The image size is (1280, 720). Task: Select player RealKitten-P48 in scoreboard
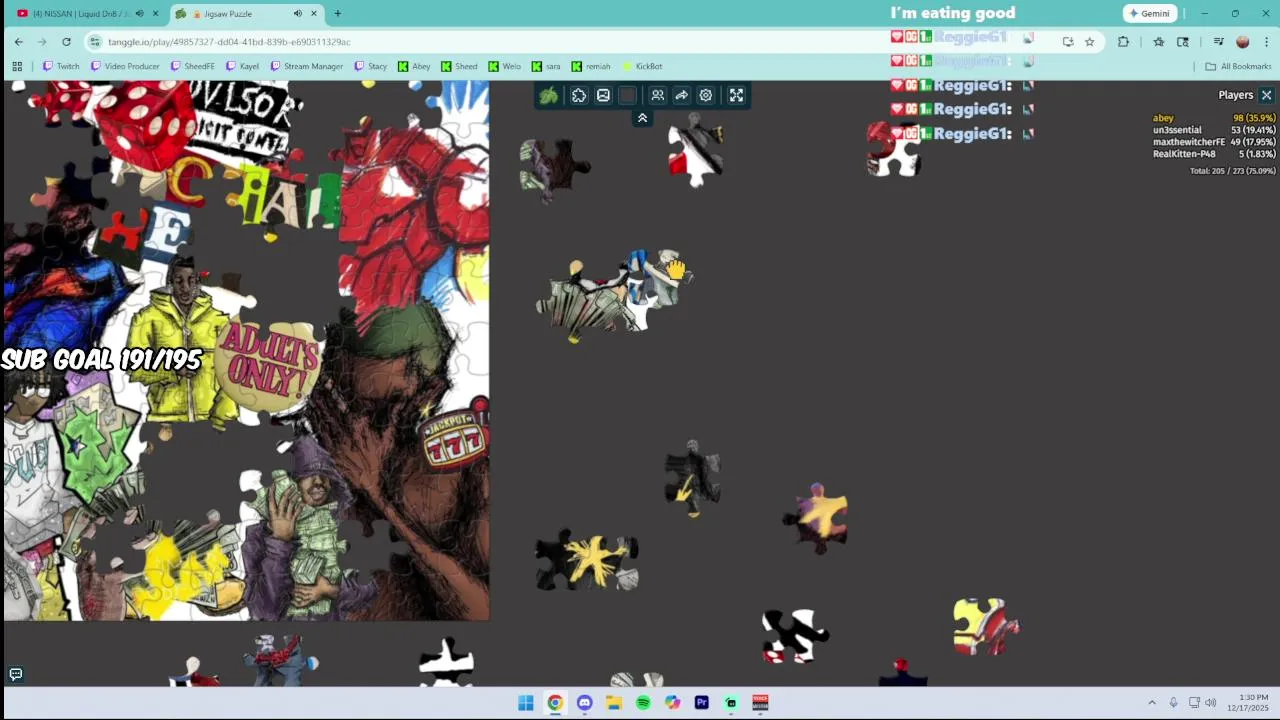(x=1214, y=154)
